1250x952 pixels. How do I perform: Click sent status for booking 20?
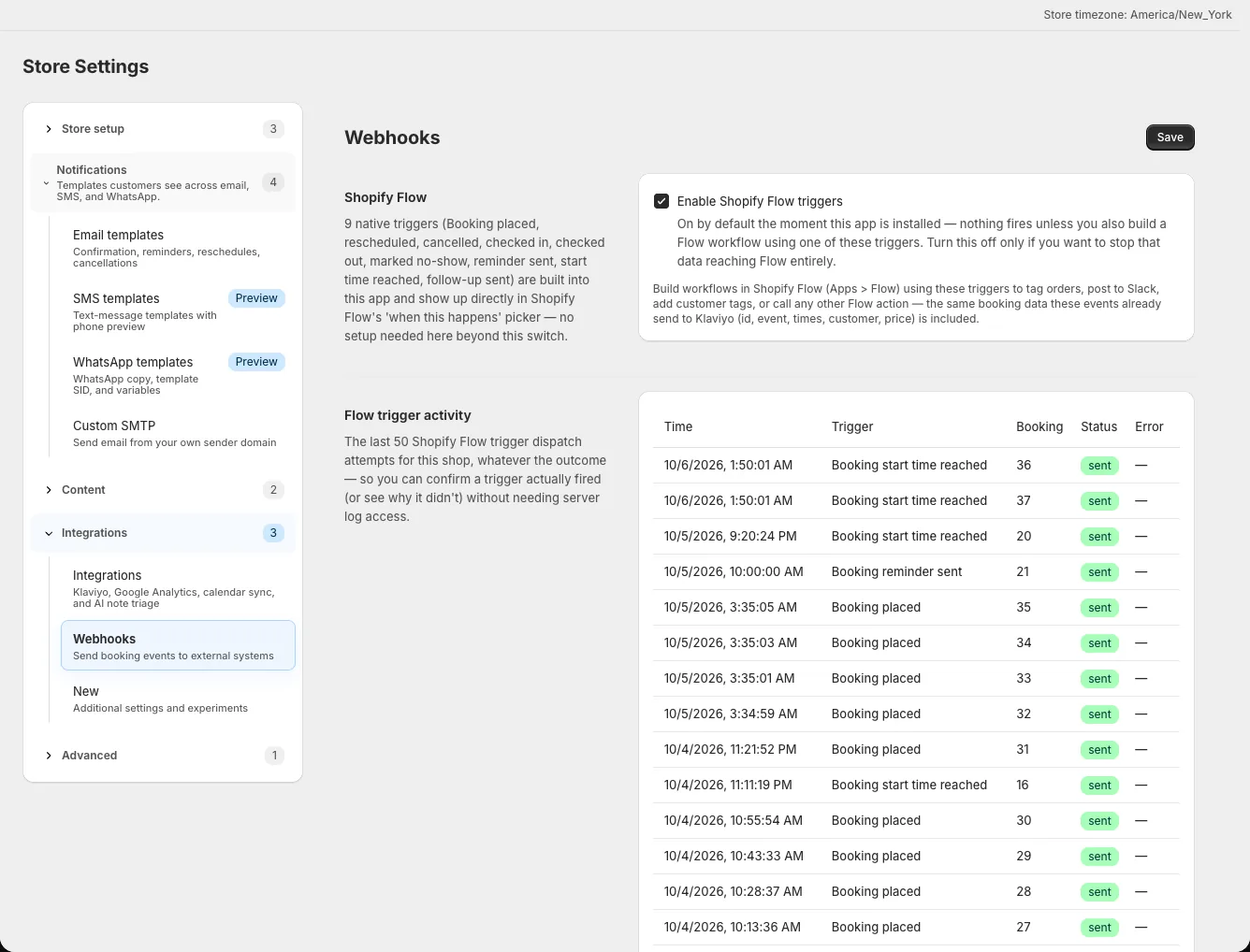coord(1099,537)
